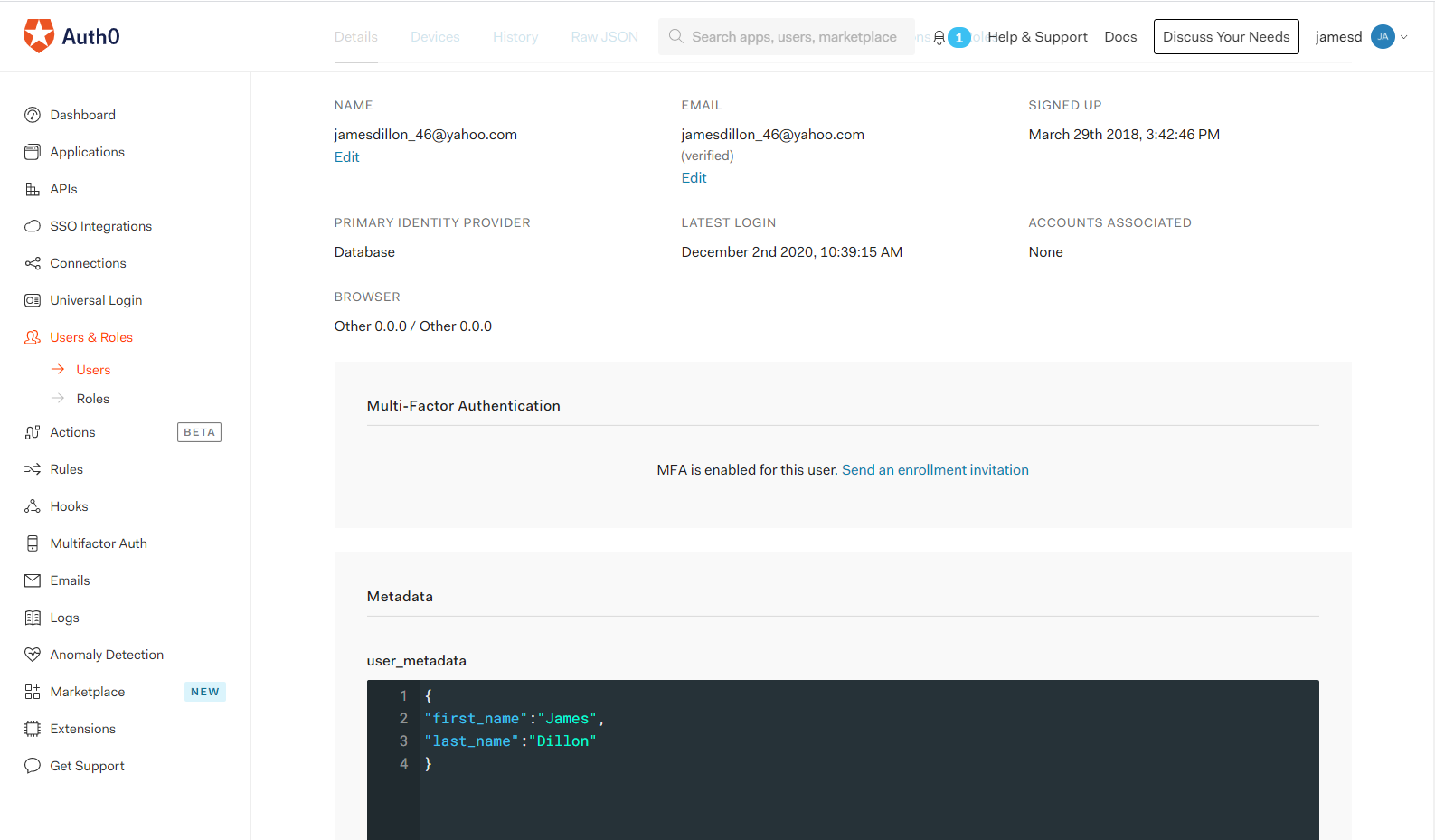
Task: Click the Discuss Your Needs button
Action: coord(1226,36)
